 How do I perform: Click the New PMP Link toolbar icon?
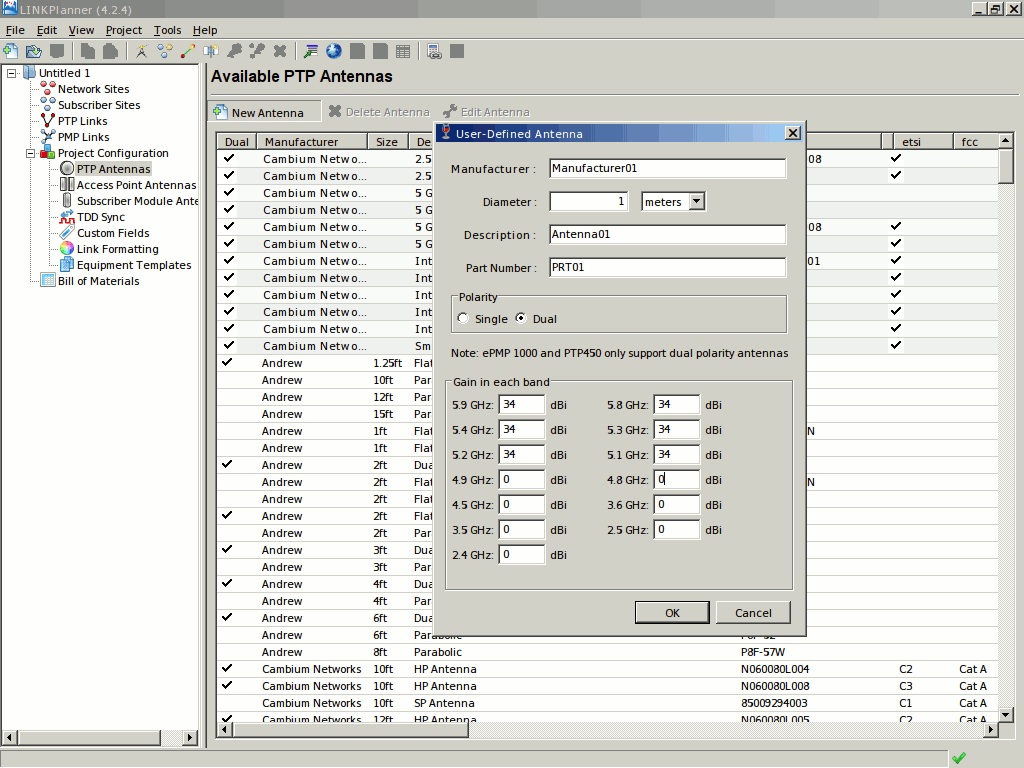(x=211, y=51)
